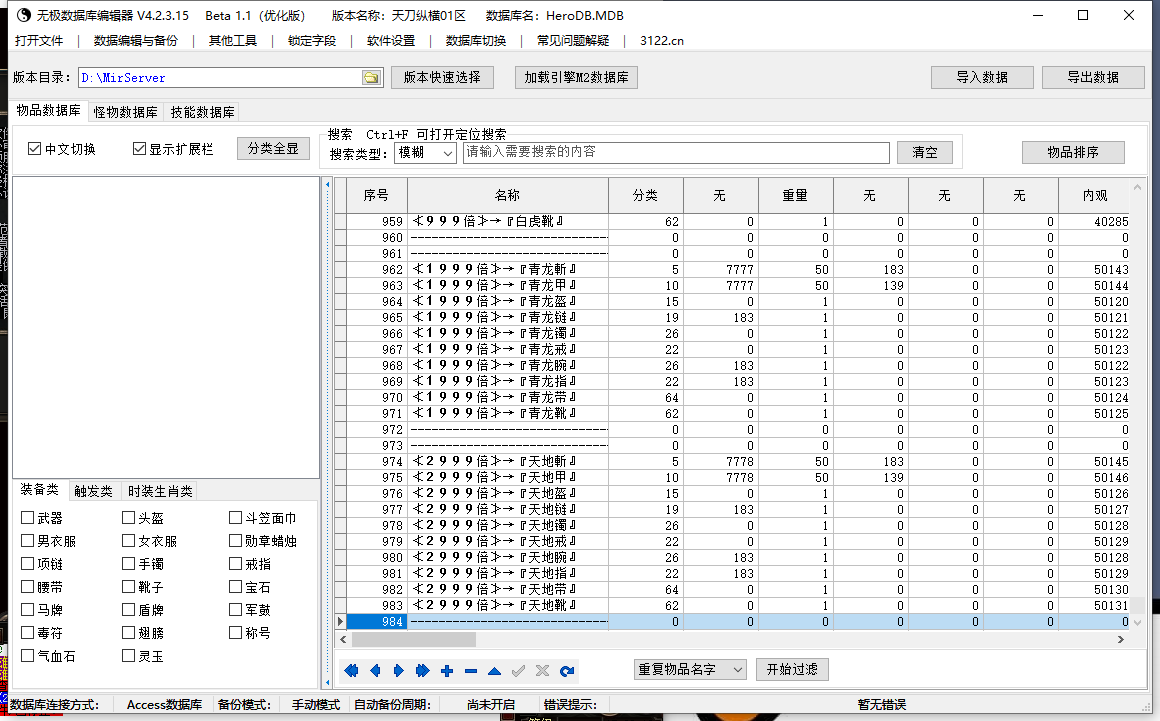Toggle the 显示扩展栏 checkbox
This screenshot has width=1160, height=721.
click(x=139, y=149)
